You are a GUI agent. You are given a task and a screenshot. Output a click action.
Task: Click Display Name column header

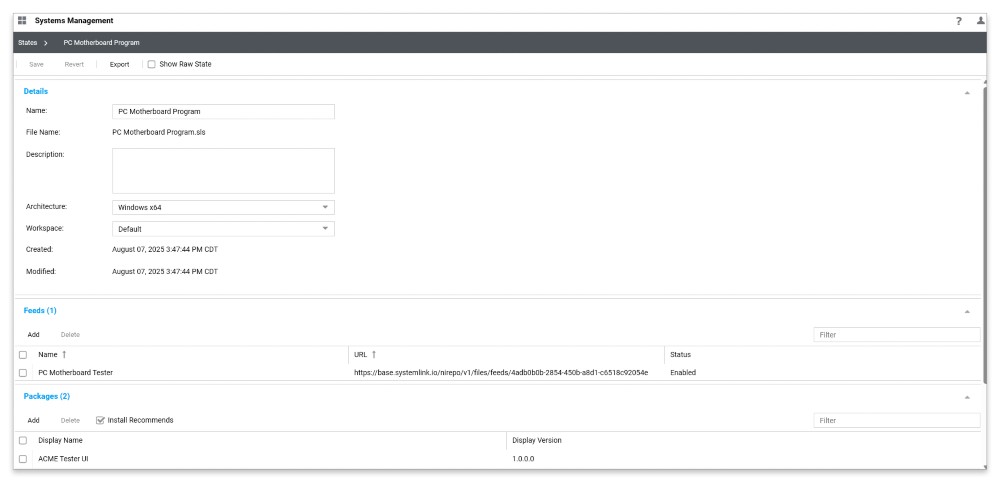pyautogui.click(x=60, y=440)
